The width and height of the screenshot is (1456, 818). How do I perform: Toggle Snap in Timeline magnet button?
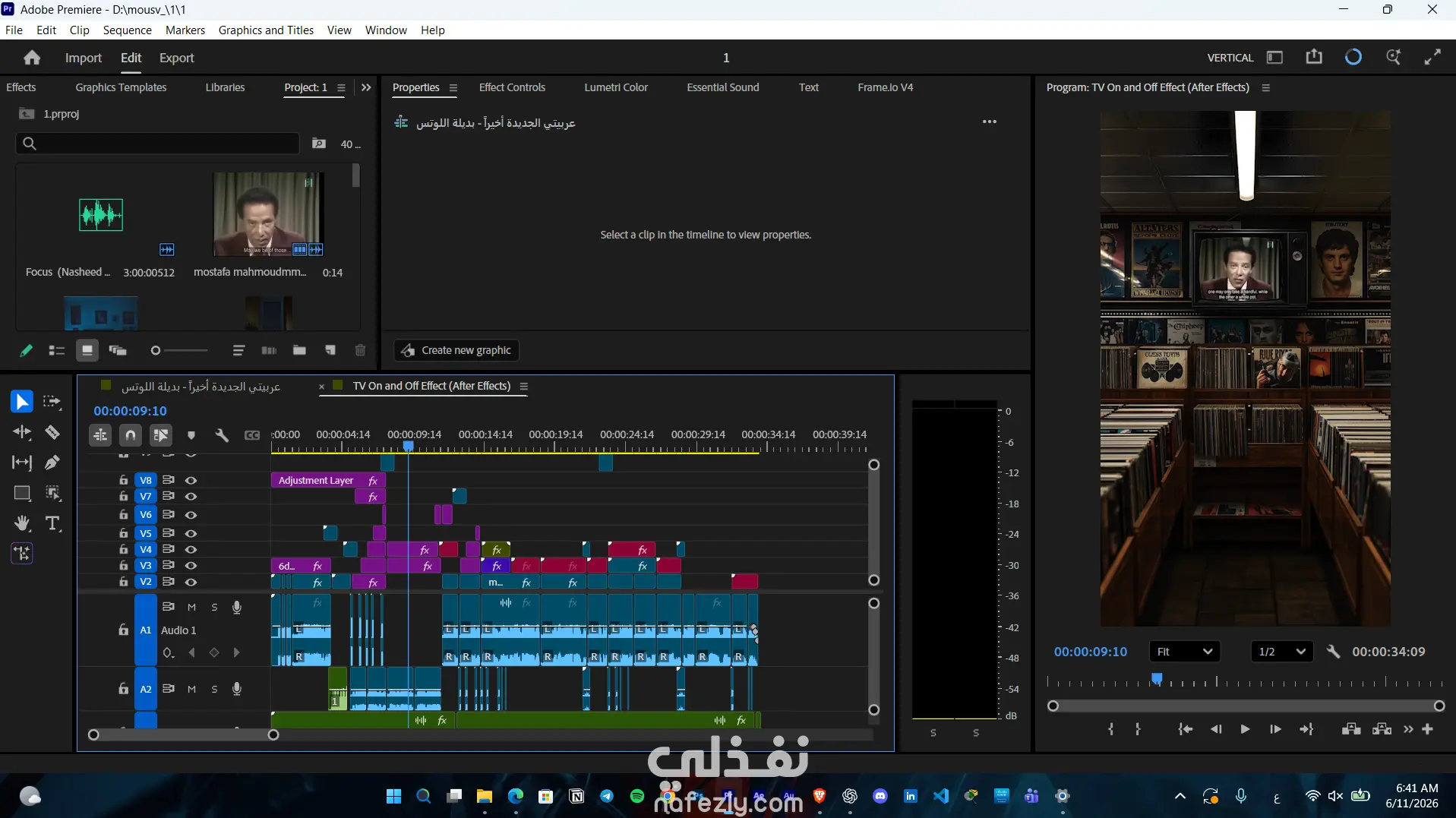[x=131, y=435]
